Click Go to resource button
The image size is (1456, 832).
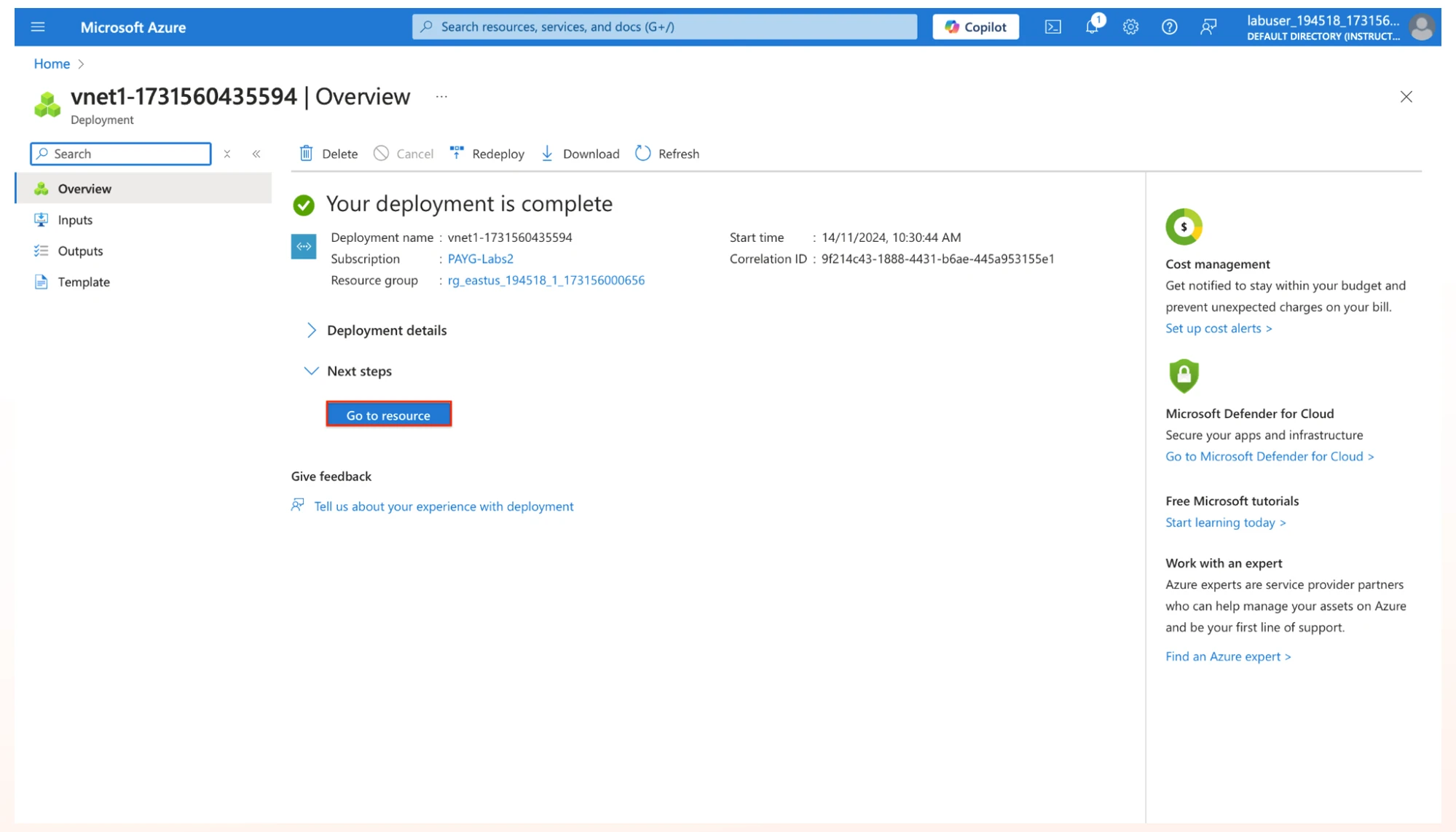[x=388, y=415]
